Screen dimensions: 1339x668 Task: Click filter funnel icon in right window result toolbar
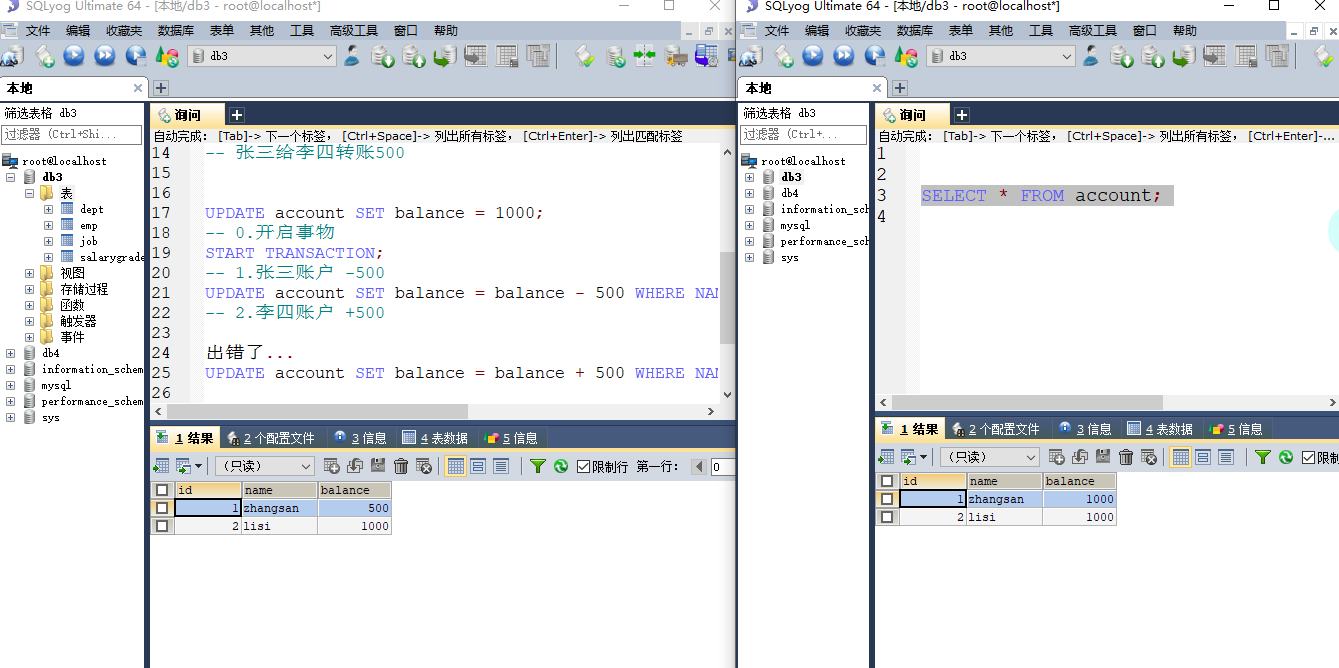click(x=1263, y=457)
